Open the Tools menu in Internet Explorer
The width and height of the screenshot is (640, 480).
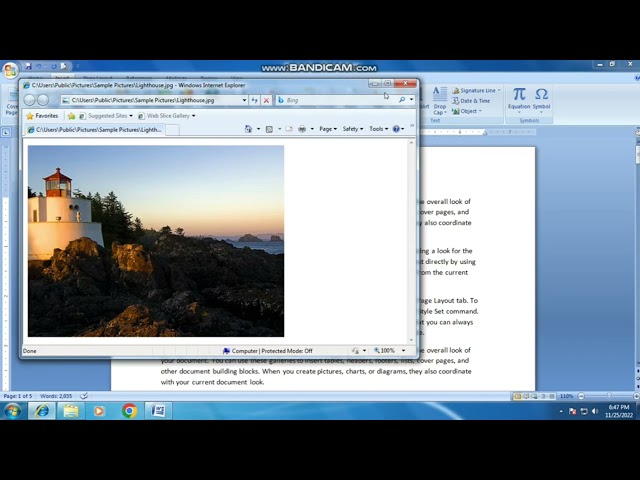pos(378,129)
